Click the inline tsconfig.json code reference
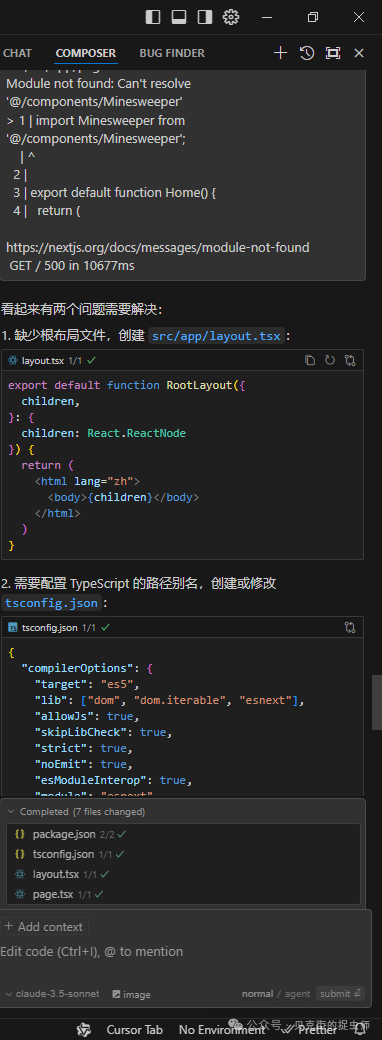 point(52,603)
